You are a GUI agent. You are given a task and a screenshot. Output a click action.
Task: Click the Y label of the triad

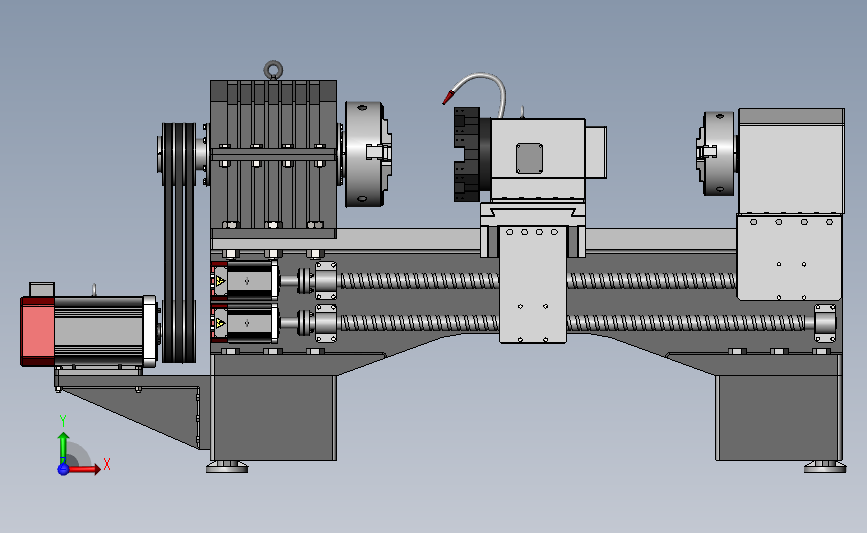[63, 421]
